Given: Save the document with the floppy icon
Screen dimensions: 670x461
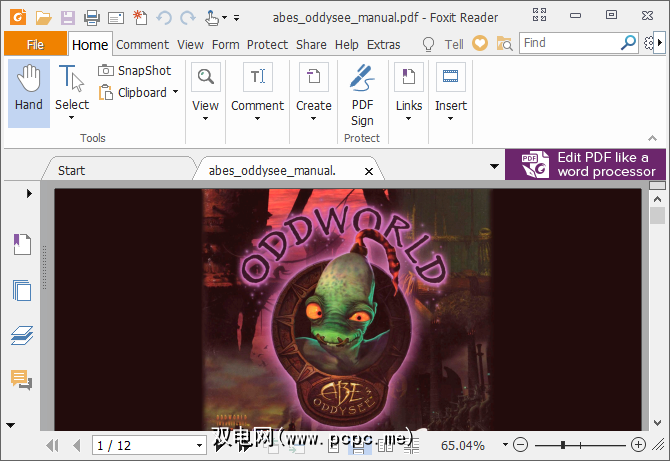Looking at the screenshot, I should click(x=68, y=18).
